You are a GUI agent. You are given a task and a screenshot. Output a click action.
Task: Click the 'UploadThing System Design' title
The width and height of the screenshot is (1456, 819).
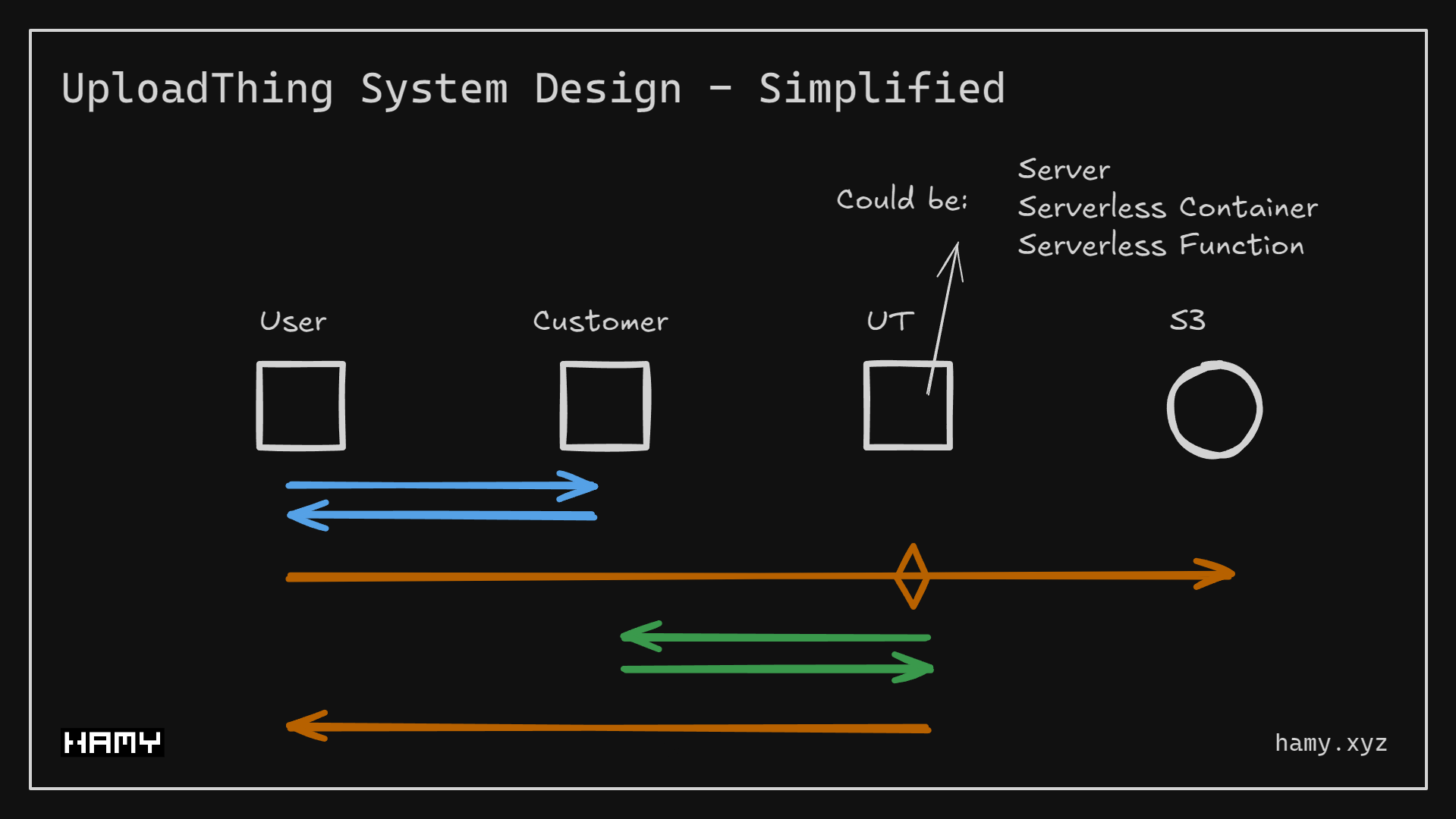533,88
